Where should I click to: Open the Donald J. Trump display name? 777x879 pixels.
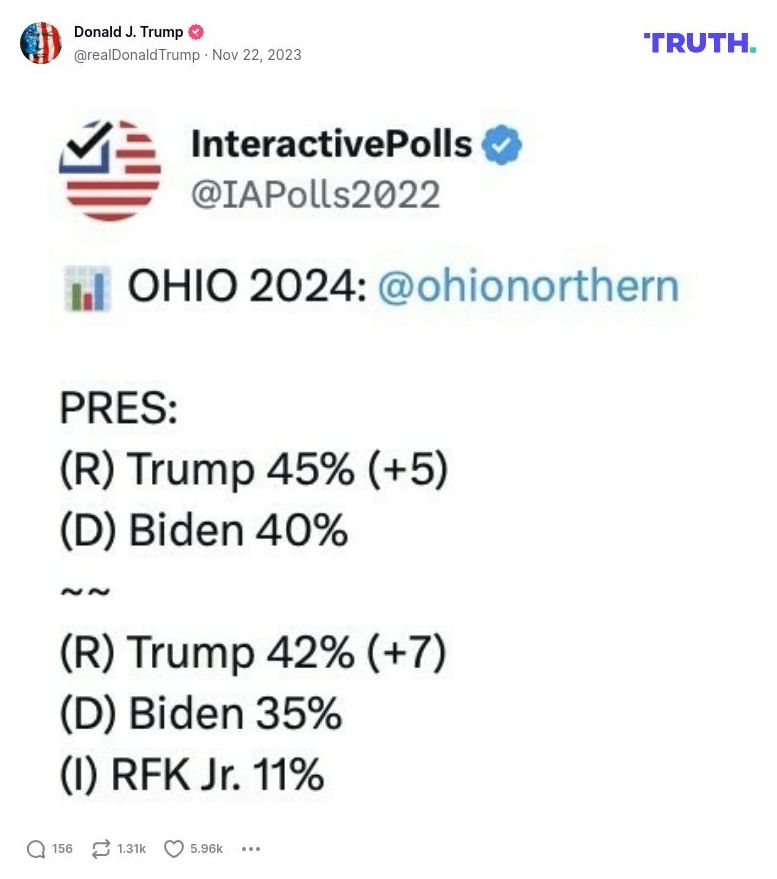[x=129, y=31]
